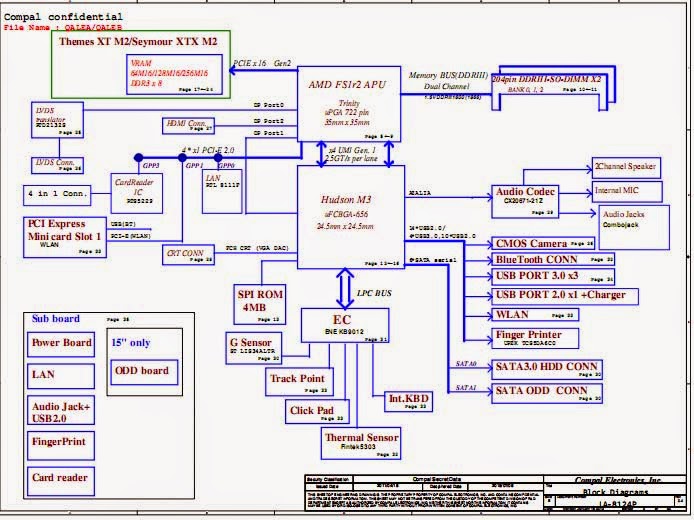Select the Internal MIC block

click(627, 191)
